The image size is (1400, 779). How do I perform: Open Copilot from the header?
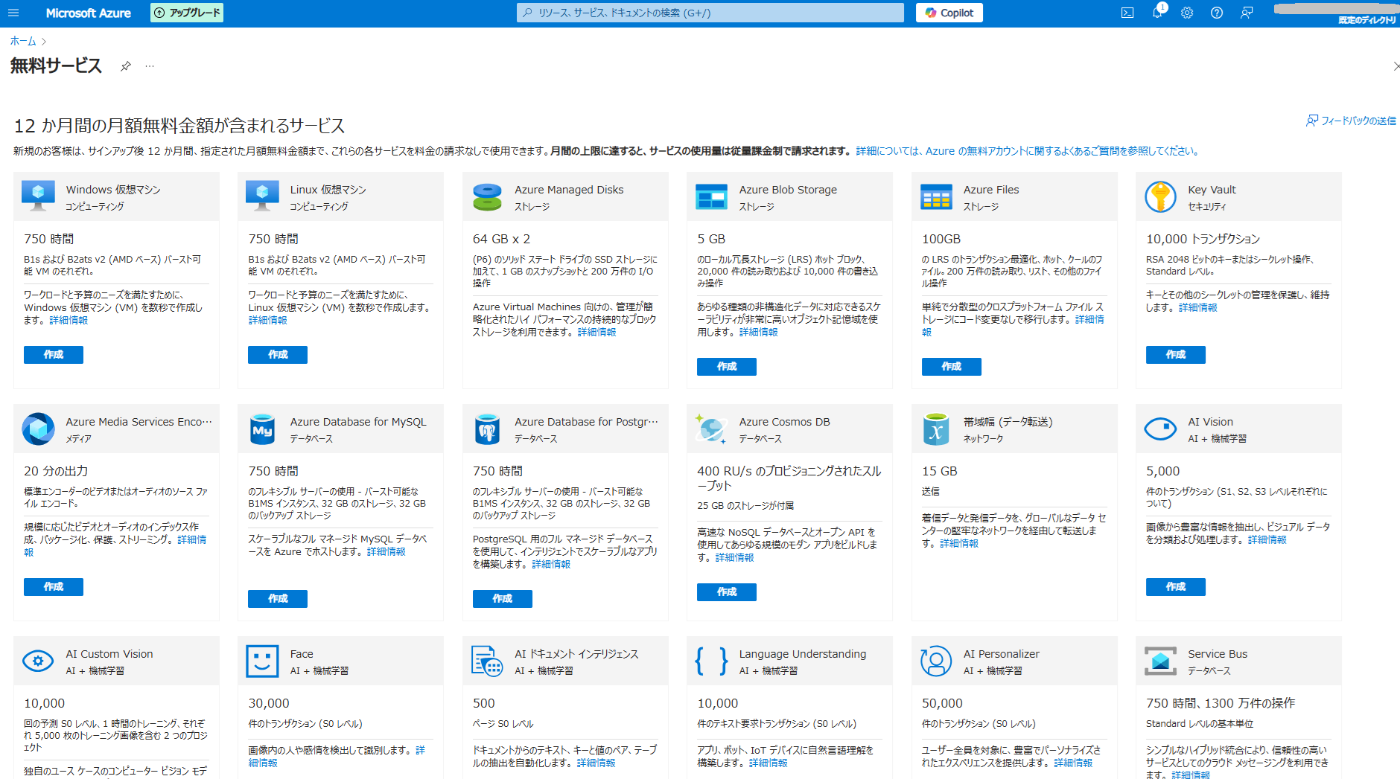(x=950, y=13)
